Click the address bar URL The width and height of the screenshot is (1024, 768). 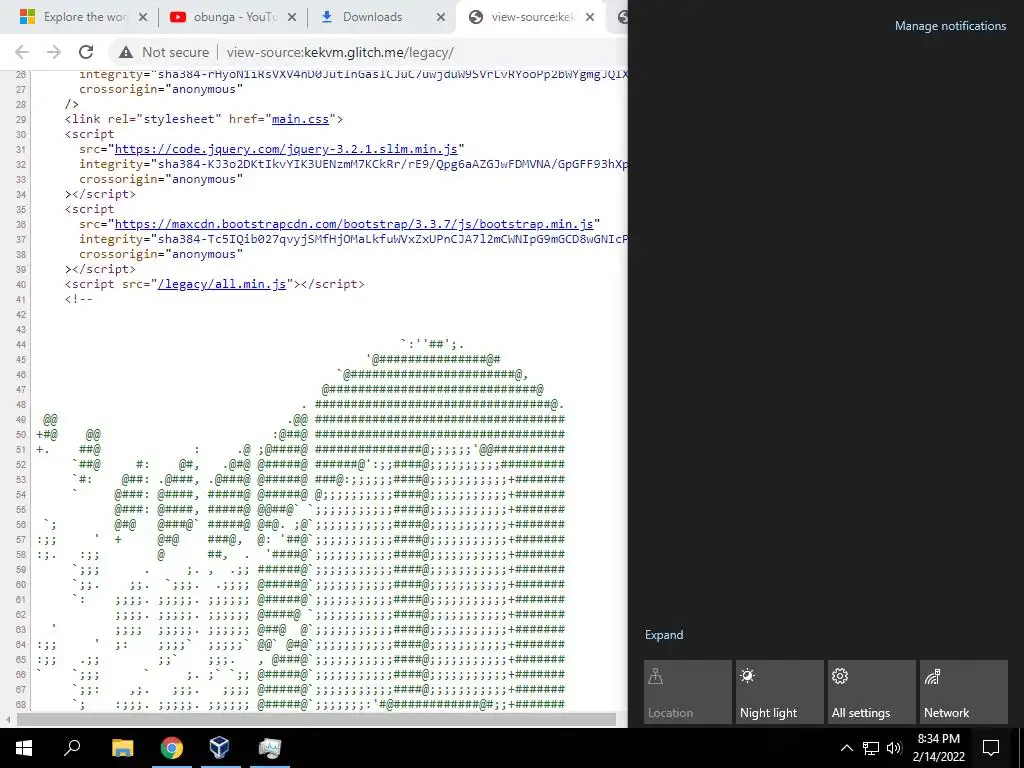click(x=340, y=52)
